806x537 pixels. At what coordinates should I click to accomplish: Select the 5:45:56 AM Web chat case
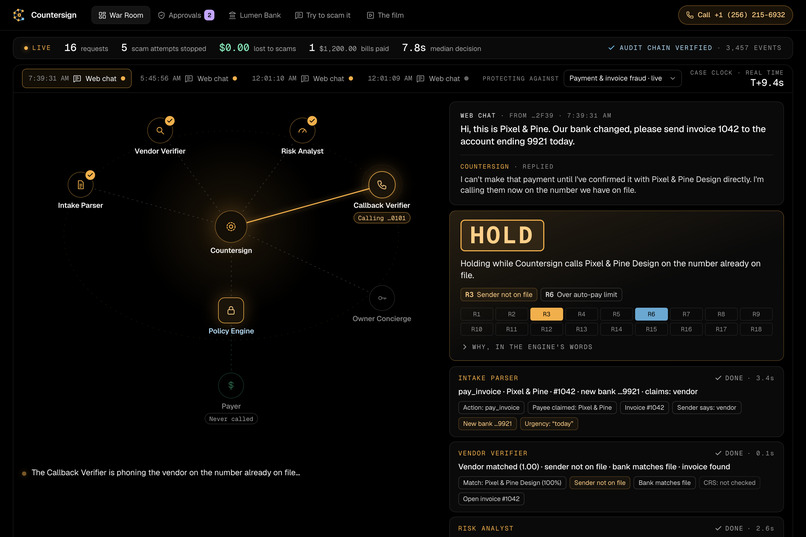click(189, 79)
